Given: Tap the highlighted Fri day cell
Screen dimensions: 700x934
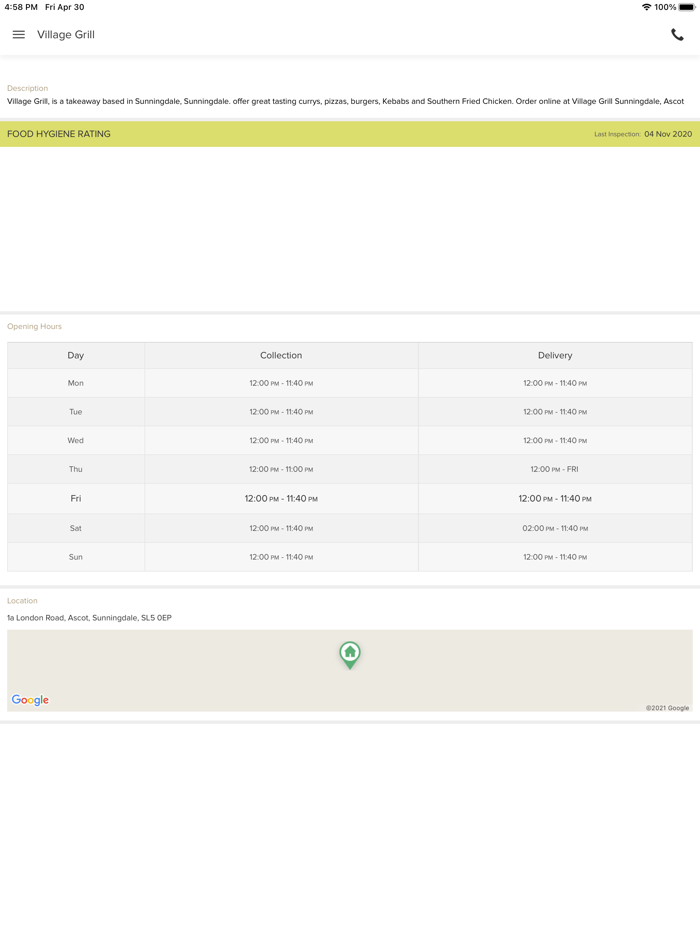Looking at the screenshot, I should click(x=76, y=499).
